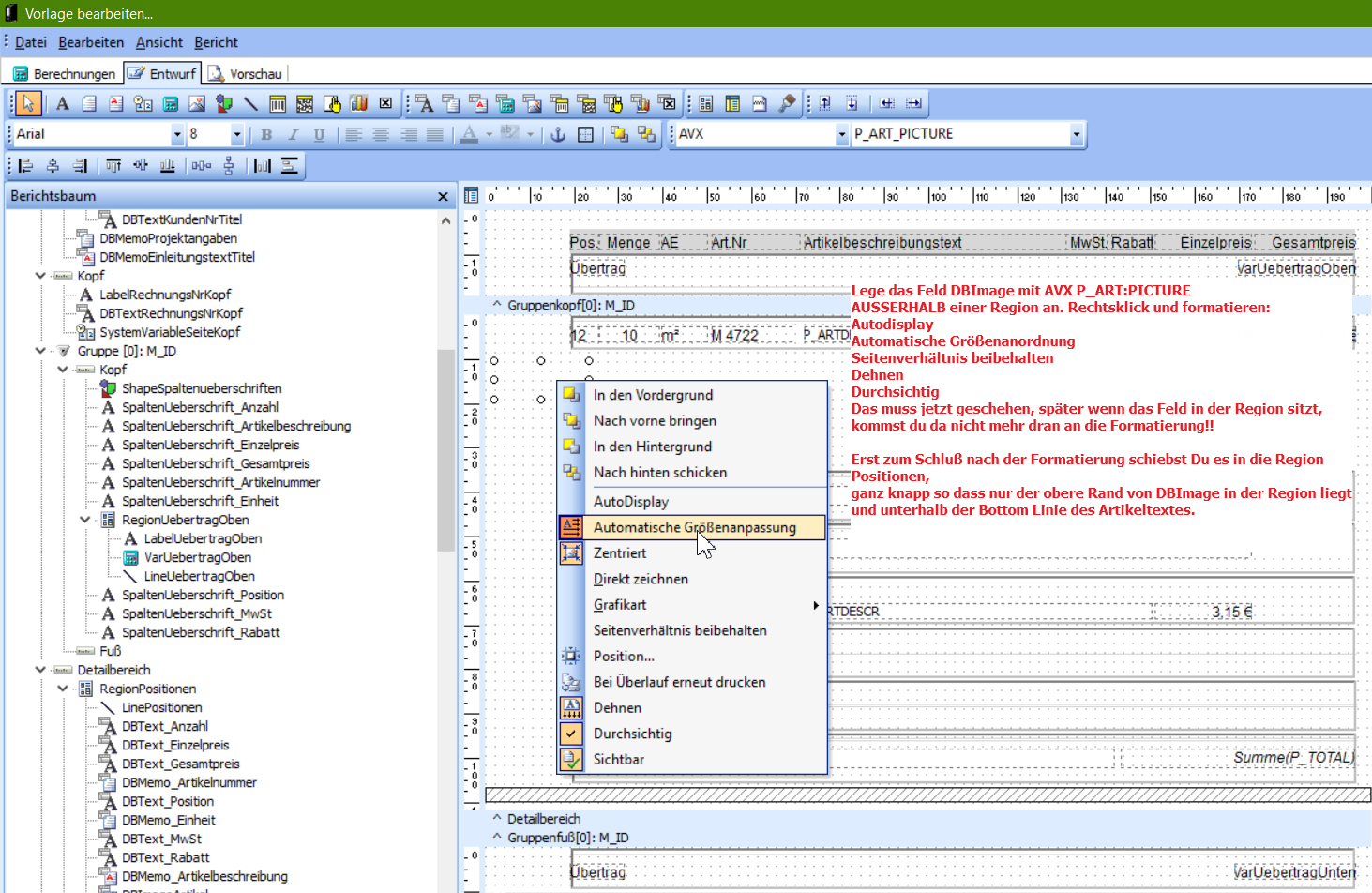The width and height of the screenshot is (1372, 893).
Task: Click Seitenverhältnis beibehalten menu entry
Action: click(x=692, y=630)
